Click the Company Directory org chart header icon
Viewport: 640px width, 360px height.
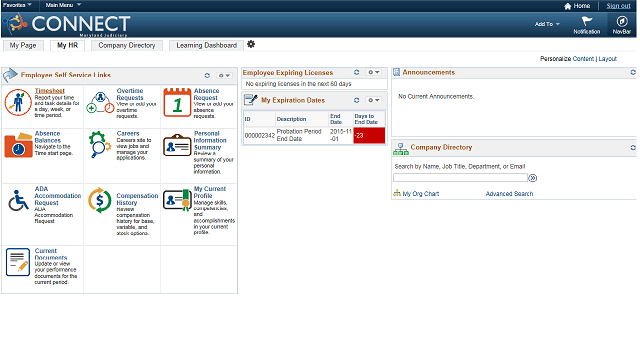(x=400, y=149)
